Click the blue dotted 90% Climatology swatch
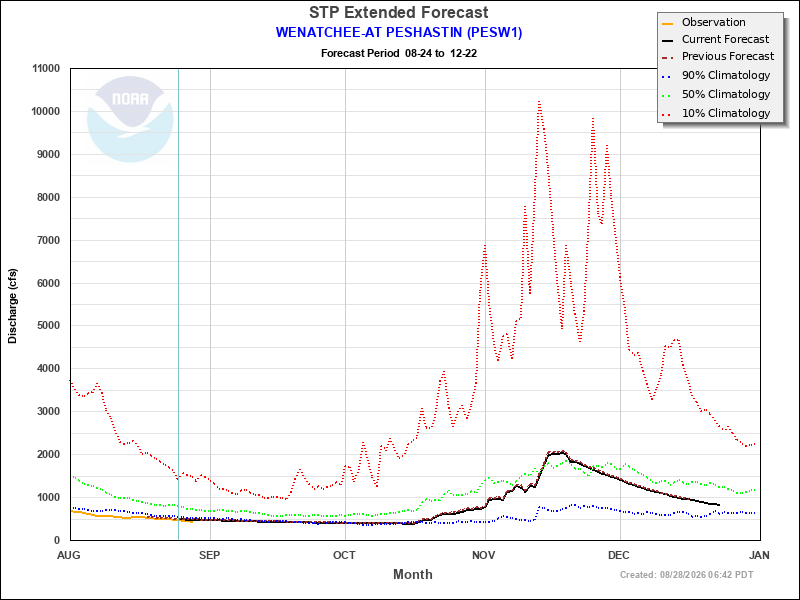The height and width of the screenshot is (600, 800). 667,77
